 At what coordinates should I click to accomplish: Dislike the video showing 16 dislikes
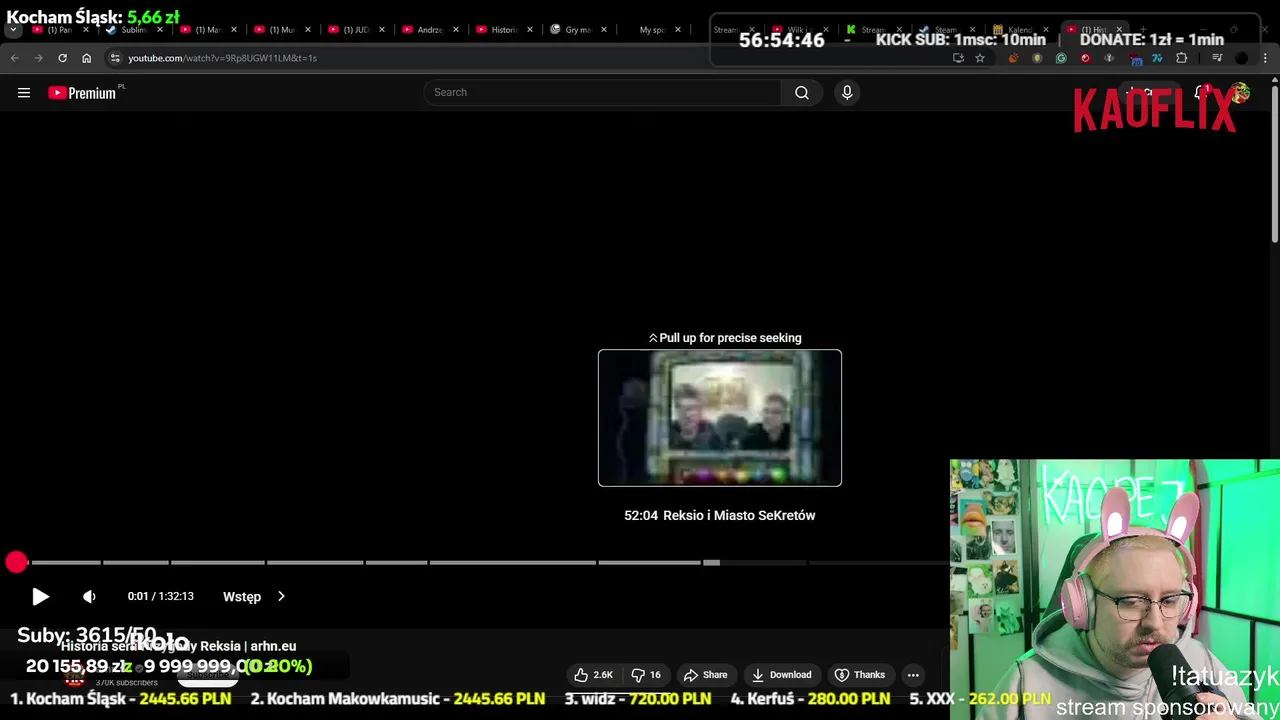pyautogui.click(x=646, y=675)
